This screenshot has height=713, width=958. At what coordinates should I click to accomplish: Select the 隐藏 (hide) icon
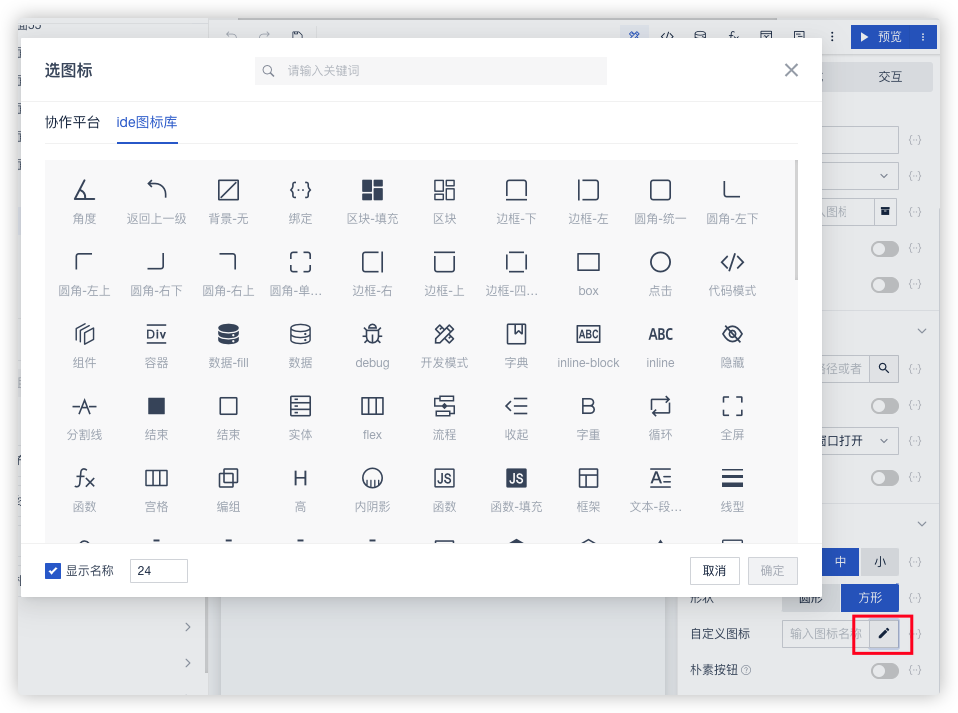point(732,334)
